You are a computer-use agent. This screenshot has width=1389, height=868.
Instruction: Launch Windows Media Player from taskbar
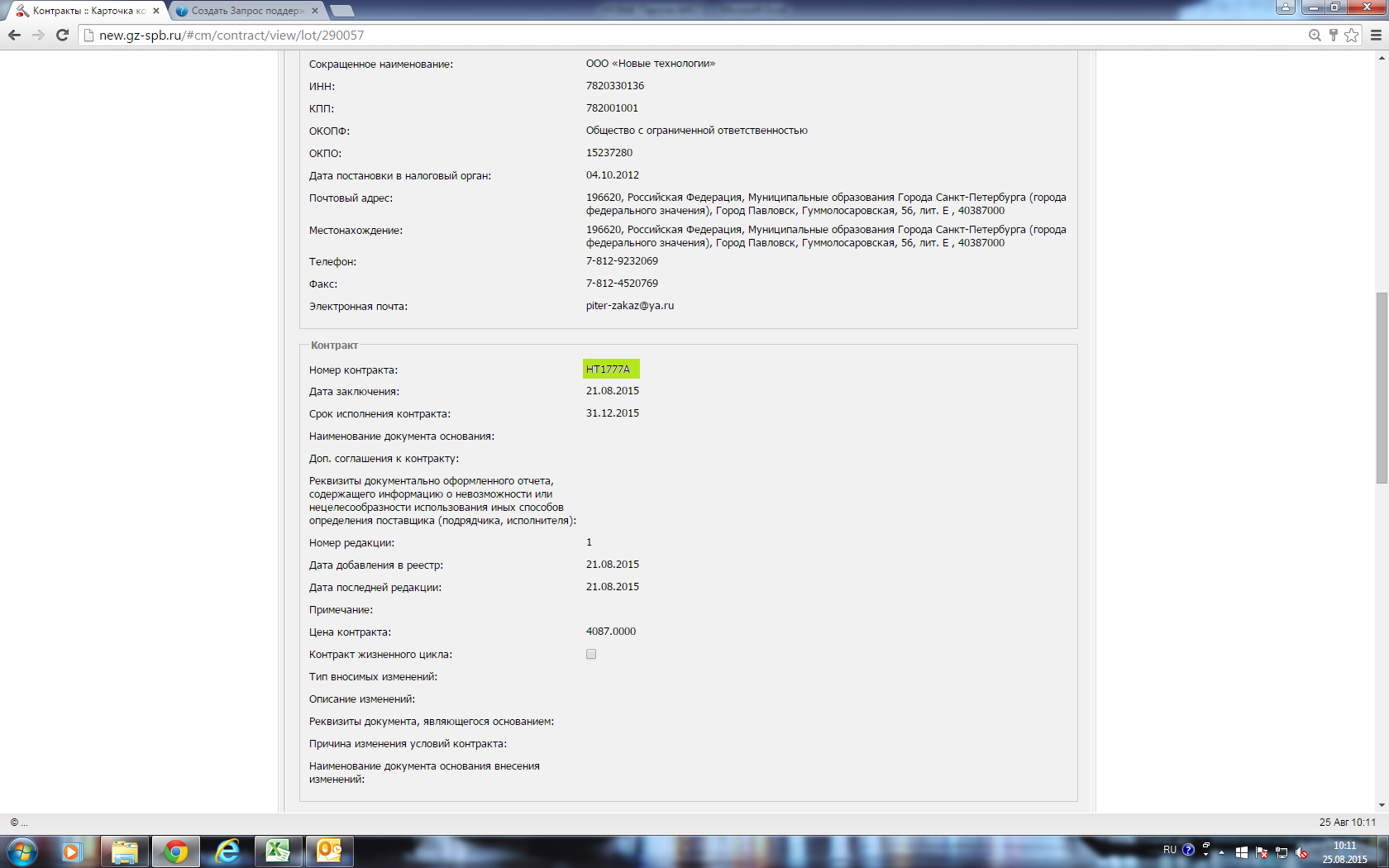[72, 851]
